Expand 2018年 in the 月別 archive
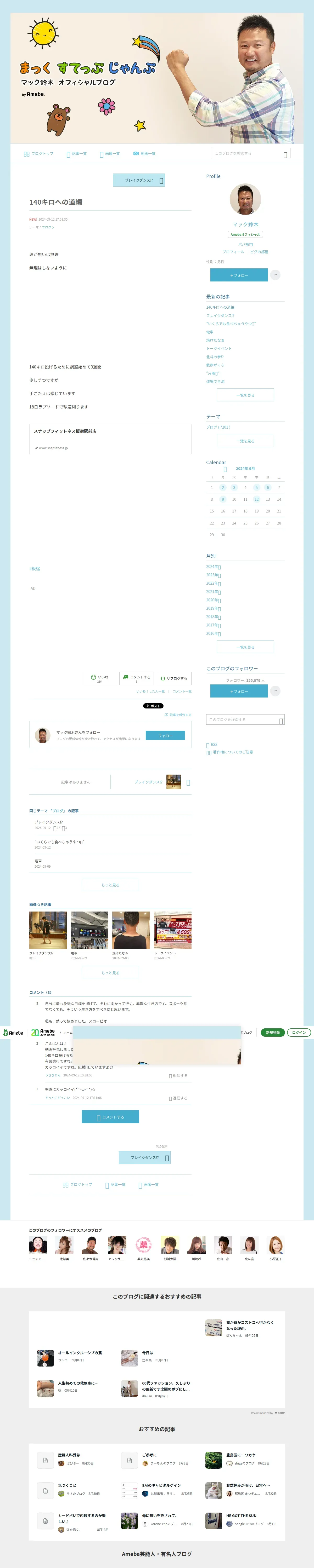Screen dimensions: 314x1568 [214, 617]
